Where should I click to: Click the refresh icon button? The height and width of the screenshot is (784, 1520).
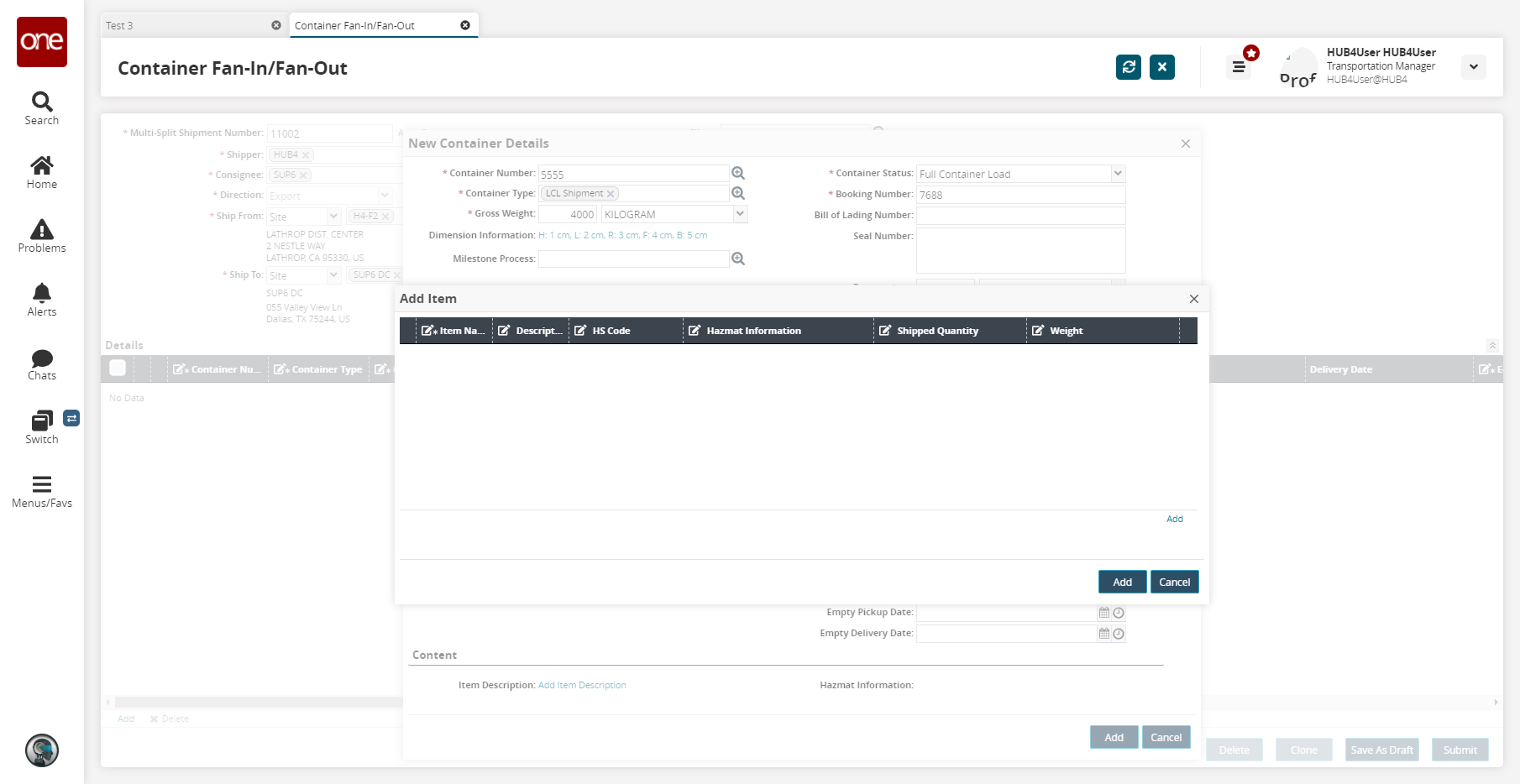[x=1128, y=67]
